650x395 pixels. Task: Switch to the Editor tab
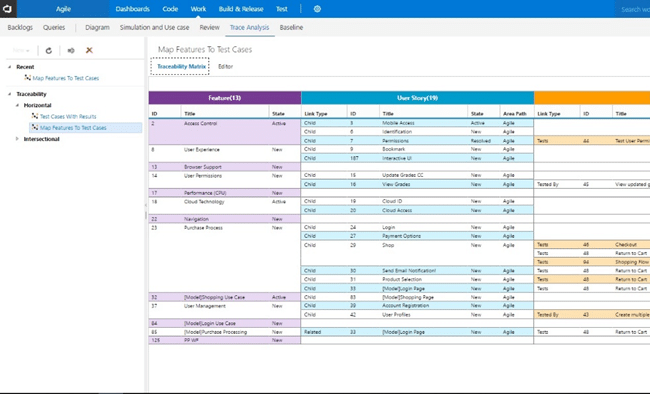(226, 66)
